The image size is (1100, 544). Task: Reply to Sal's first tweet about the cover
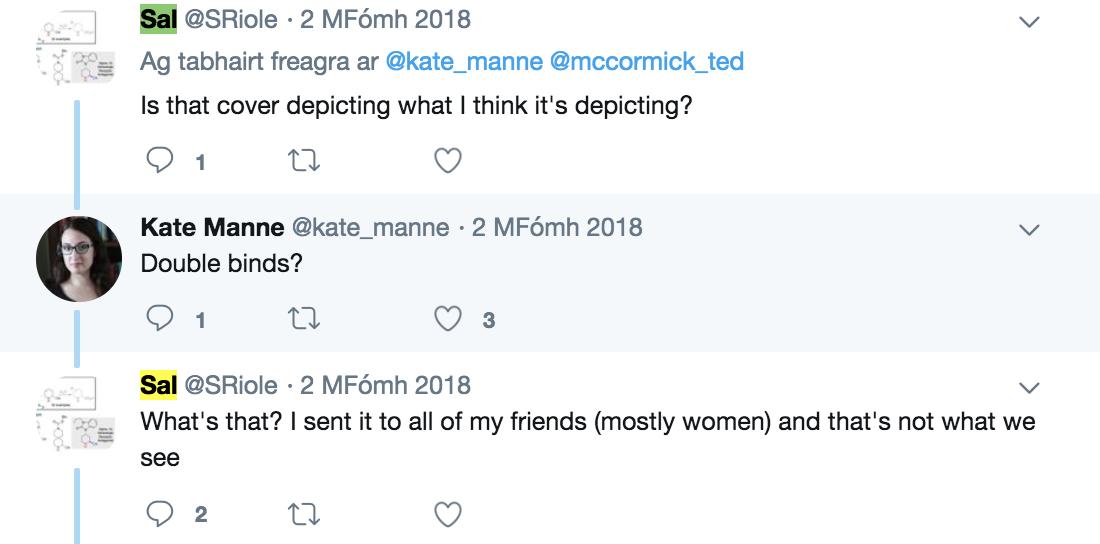160,160
